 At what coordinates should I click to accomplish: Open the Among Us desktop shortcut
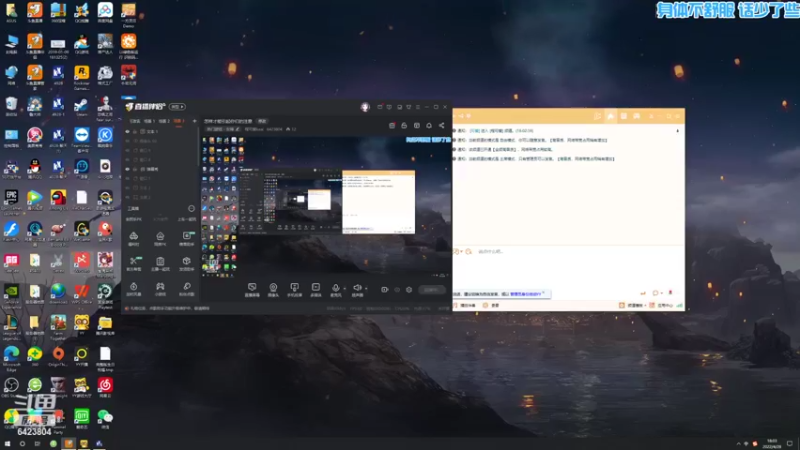click(58, 200)
